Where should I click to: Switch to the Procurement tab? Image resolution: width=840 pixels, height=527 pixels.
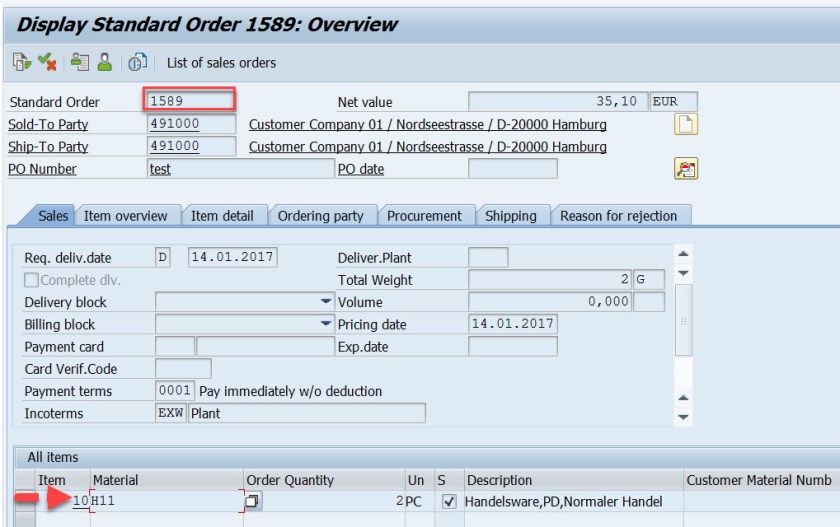pos(424,216)
